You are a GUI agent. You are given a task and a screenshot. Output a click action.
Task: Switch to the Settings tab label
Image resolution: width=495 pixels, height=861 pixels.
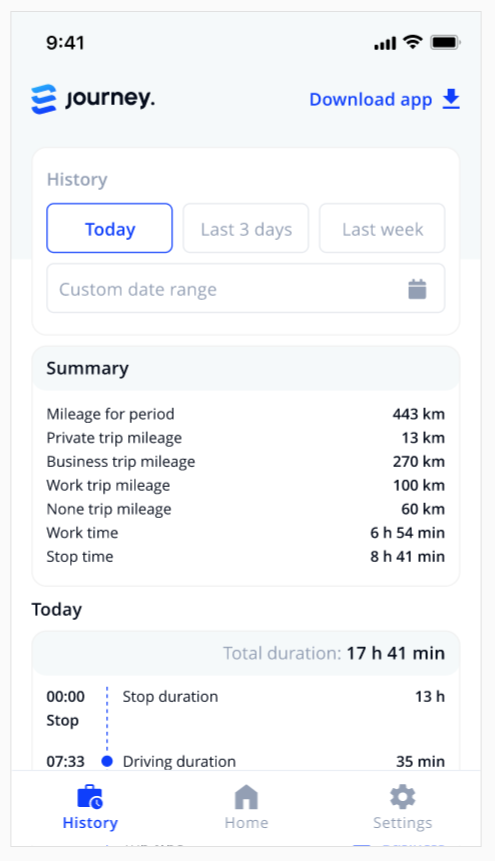(403, 823)
